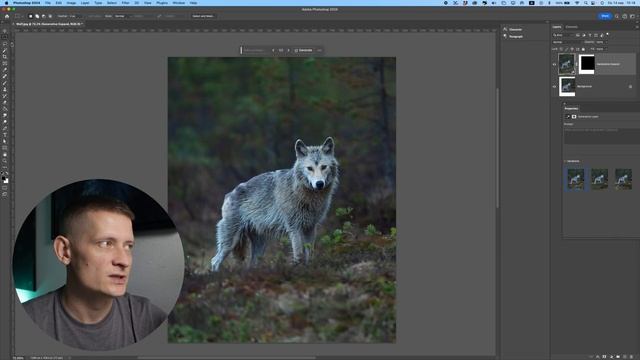This screenshot has height=360, width=640.
Task: Open the File menu
Action: 48,3
